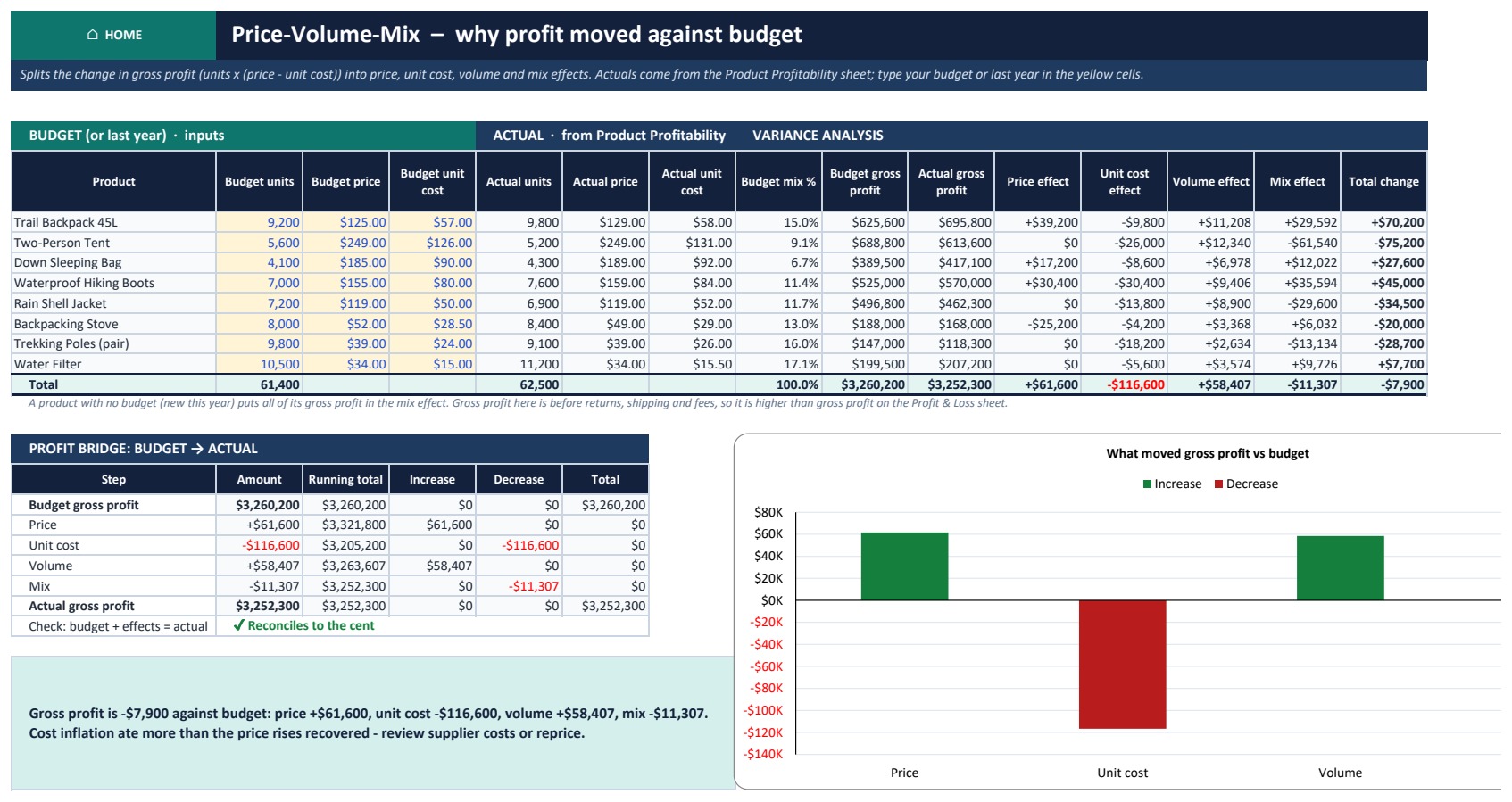This screenshot has width=1512, height=802.
Task: Click the Backpacking Stove price effect -$25,200
Action: [1037, 324]
